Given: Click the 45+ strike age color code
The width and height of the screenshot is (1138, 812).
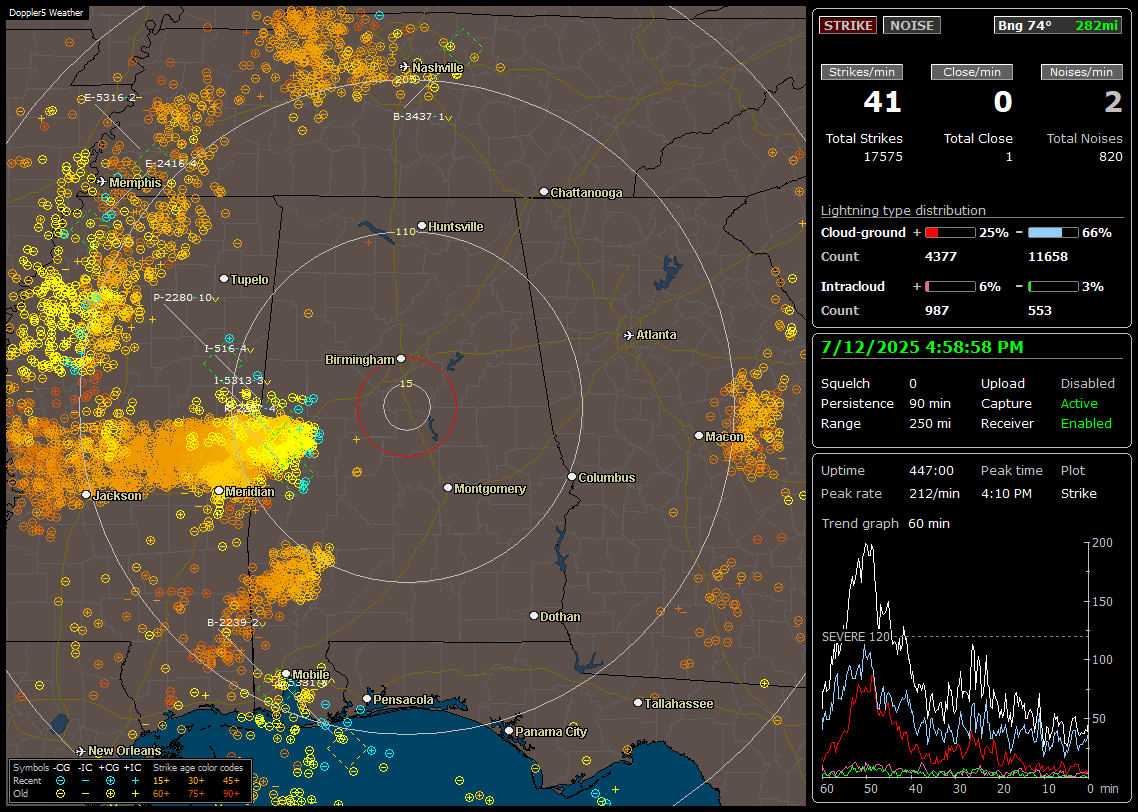Looking at the screenshot, I should coord(231,781).
